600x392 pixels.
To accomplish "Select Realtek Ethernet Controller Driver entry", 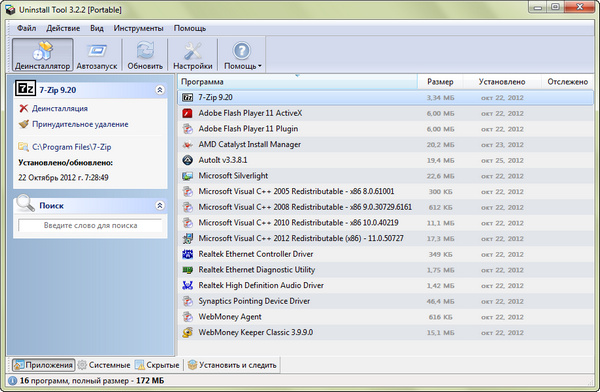I will click(x=386, y=254).
